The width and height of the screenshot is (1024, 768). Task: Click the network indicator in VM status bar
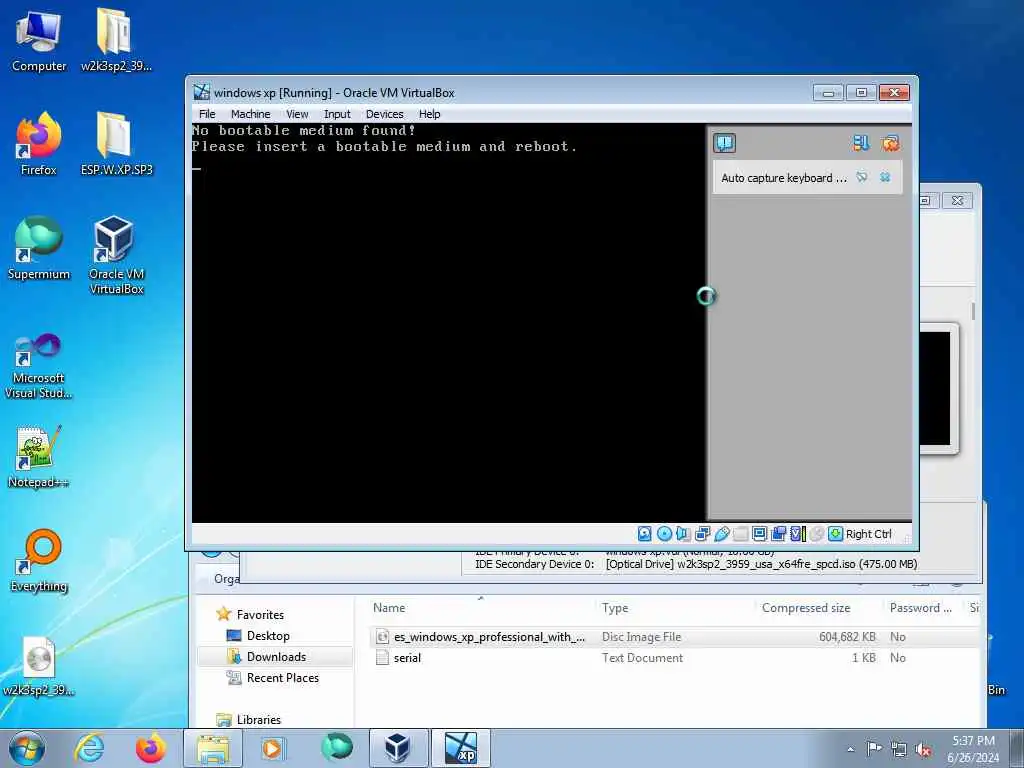click(x=702, y=534)
